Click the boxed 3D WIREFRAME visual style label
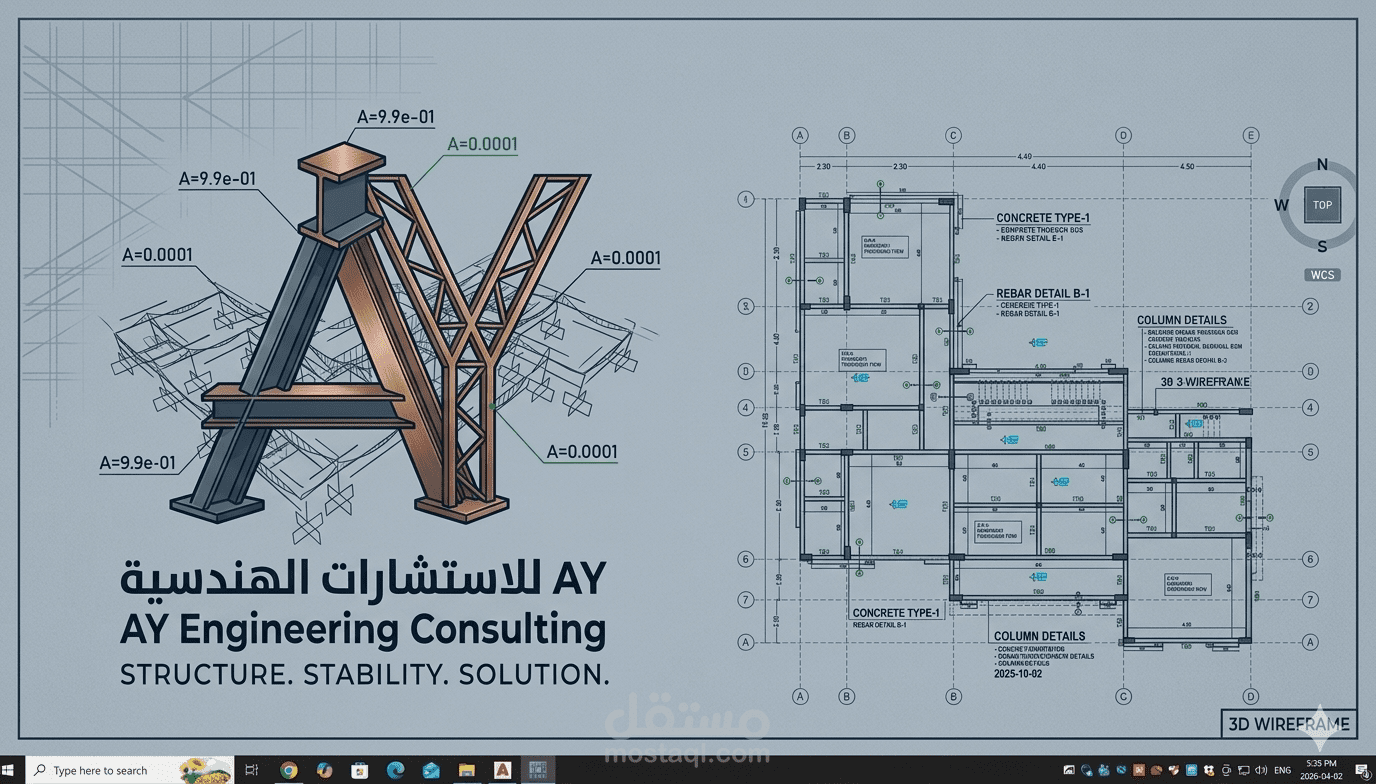This screenshot has height=784, width=1376. (1289, 724)
